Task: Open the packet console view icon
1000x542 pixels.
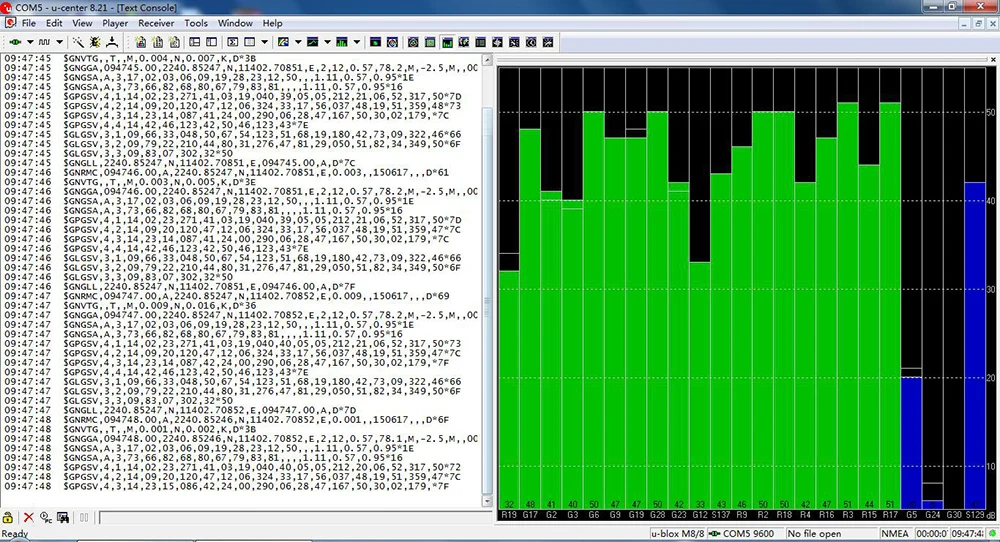Action: point(195,42)
